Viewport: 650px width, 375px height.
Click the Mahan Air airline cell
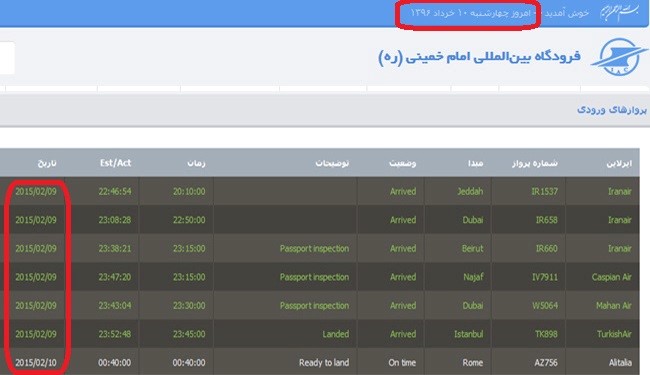614,305
